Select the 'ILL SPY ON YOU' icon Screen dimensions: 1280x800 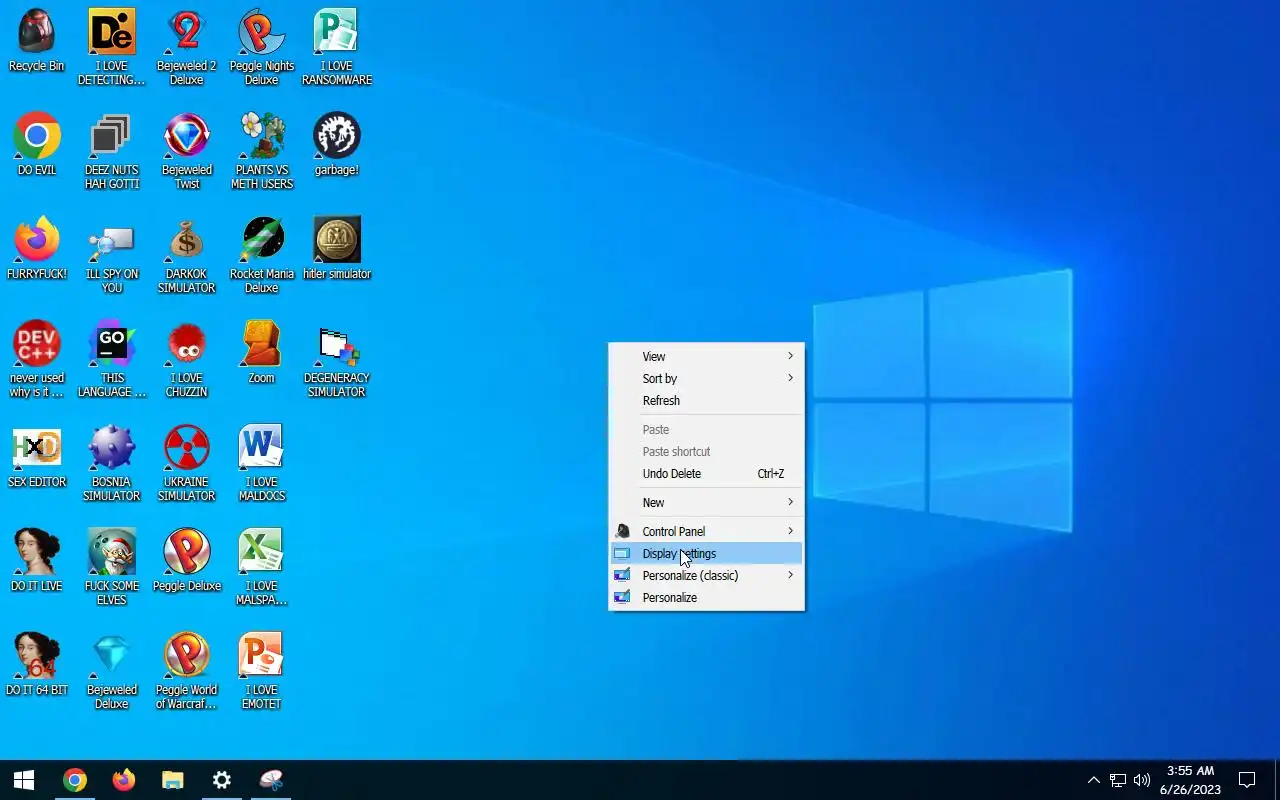click(x=112, y=255)
